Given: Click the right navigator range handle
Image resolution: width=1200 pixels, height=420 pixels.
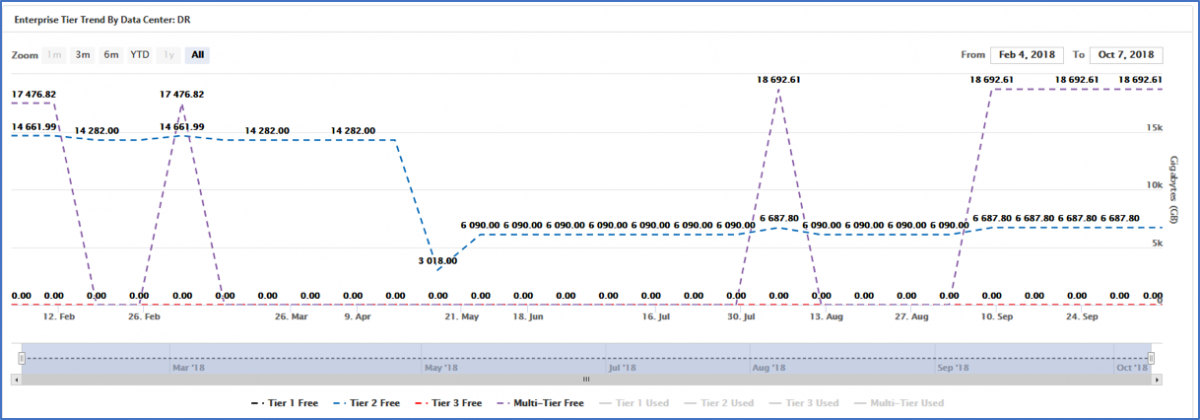Looking at the screenshot, I should pos(1151,357).
